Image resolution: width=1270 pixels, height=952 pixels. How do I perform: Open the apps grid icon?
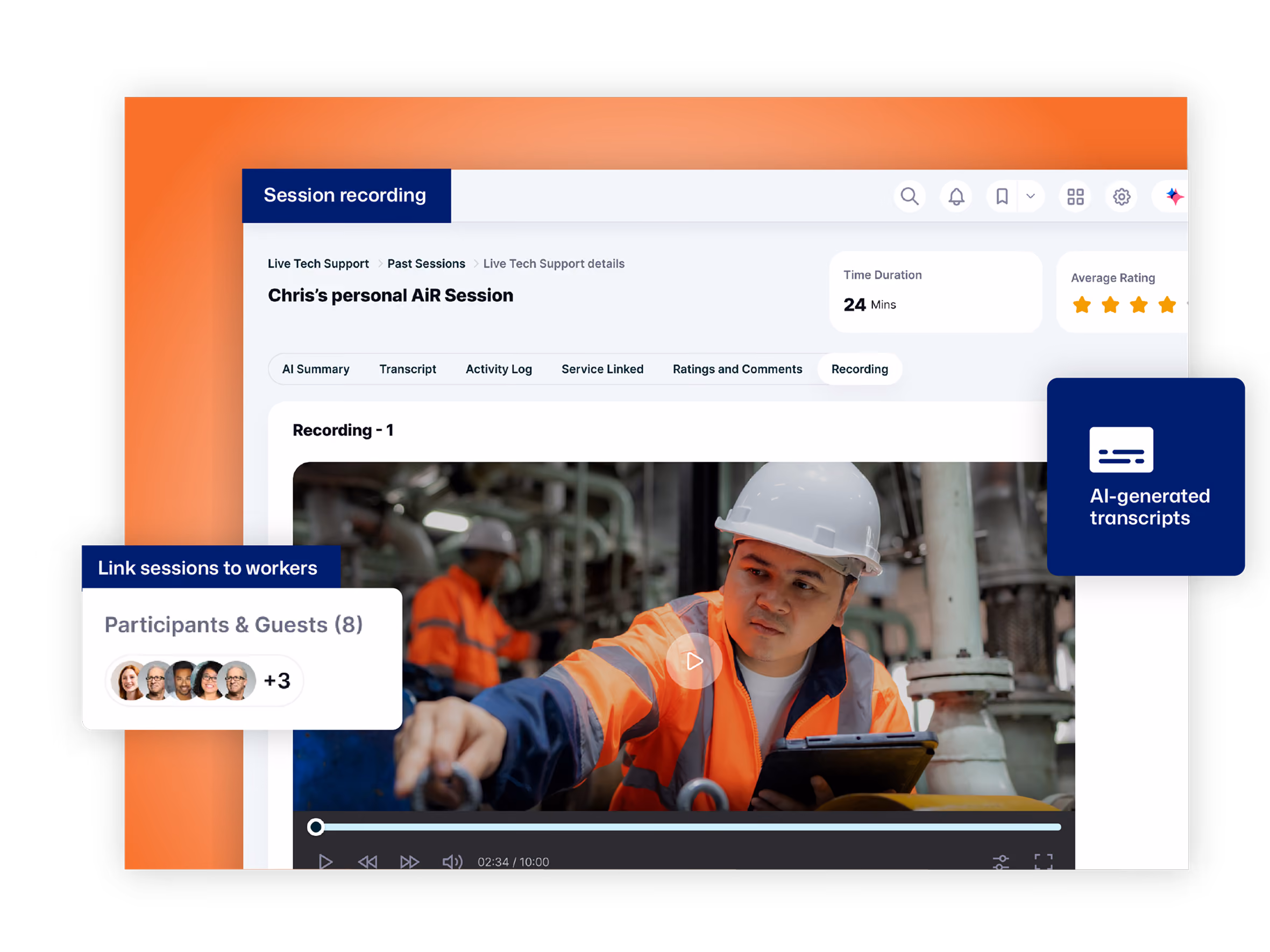1075,196
